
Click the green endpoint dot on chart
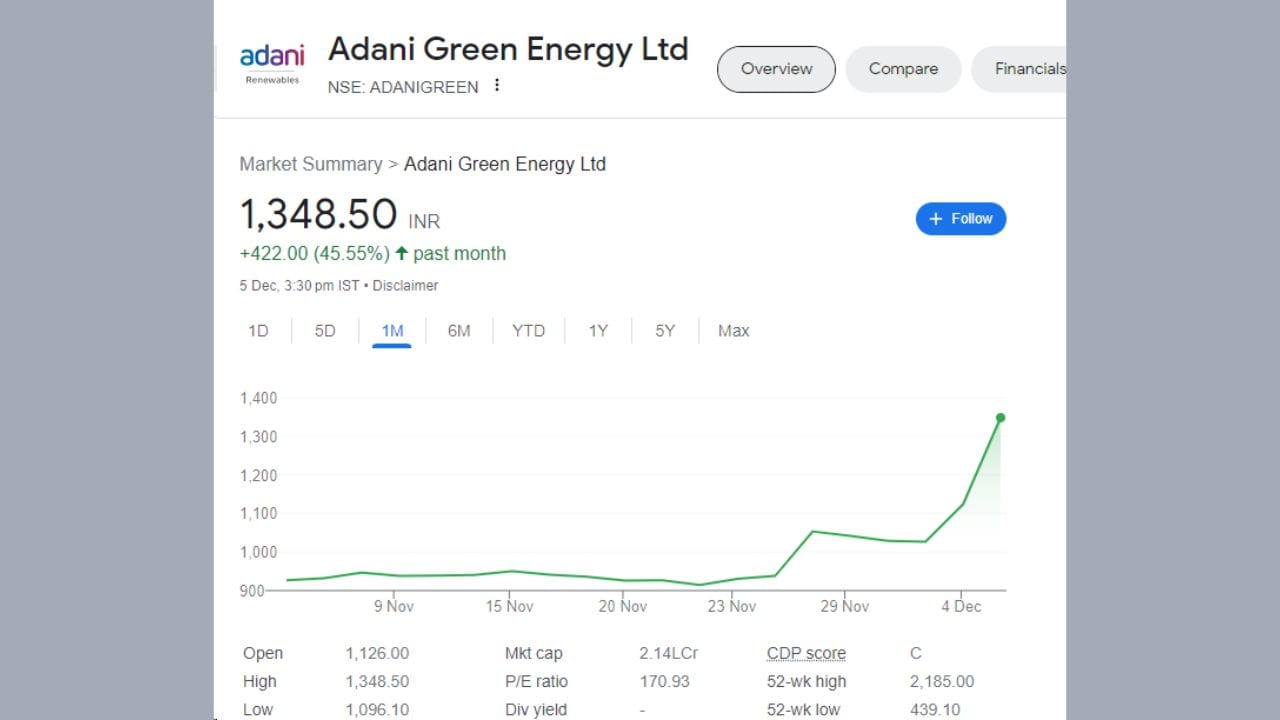(x=1000, y=418)
